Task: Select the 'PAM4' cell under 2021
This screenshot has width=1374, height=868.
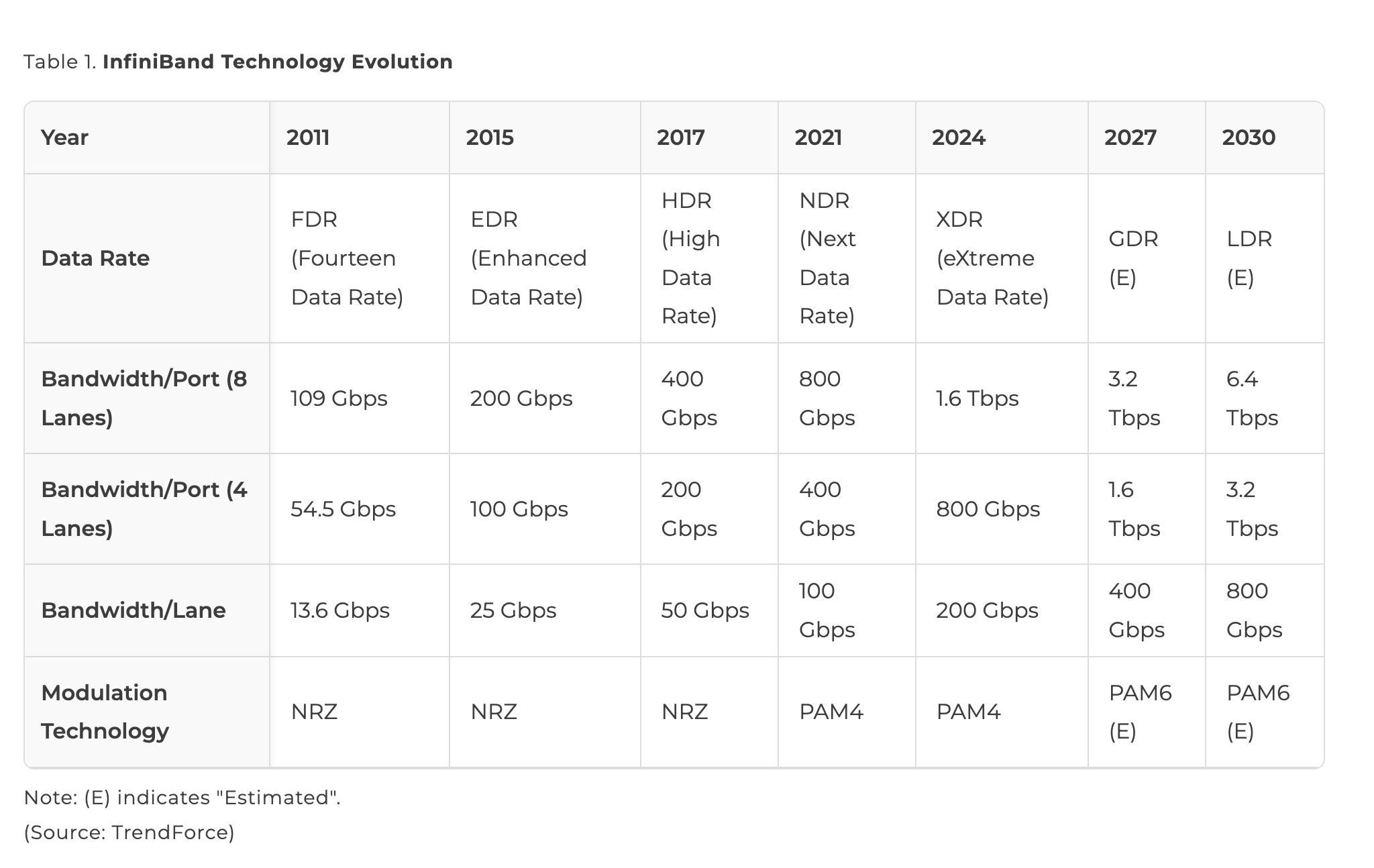Action: [x=831, y=712]
